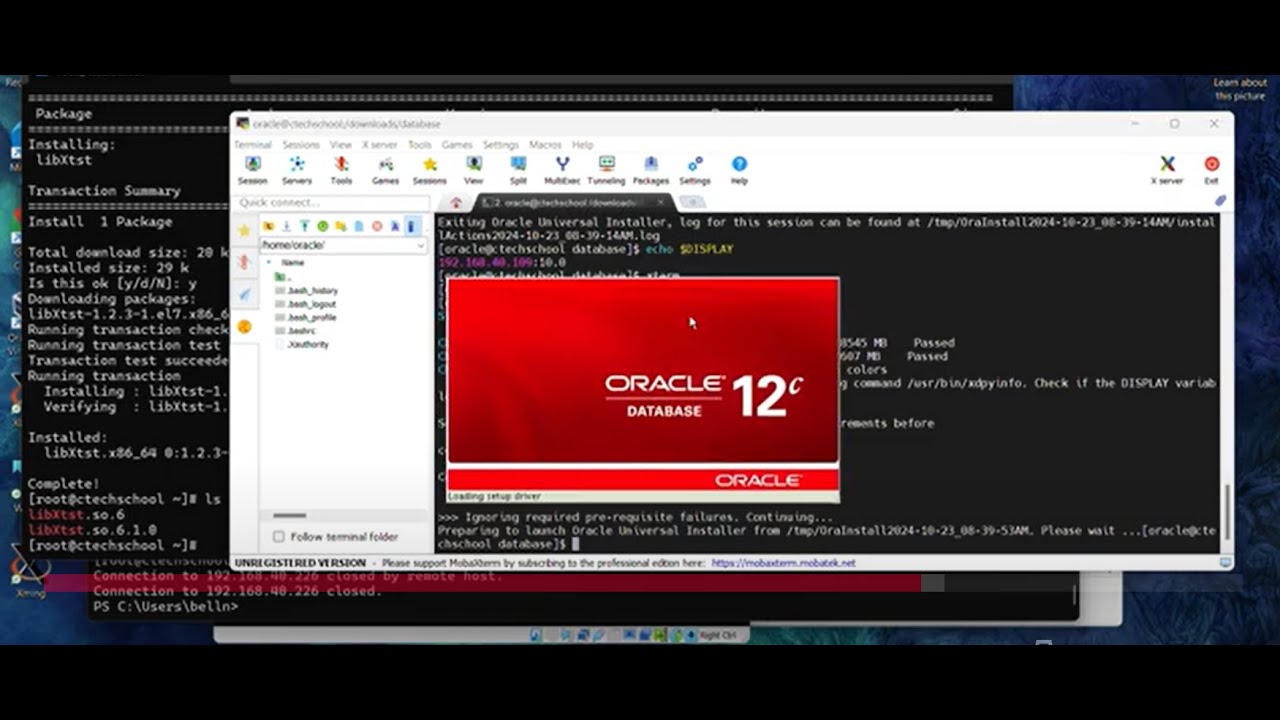The image size is (1280, 720).
Task: Click the MobaXterm terminal vertical scrollbar
Action: click(1226, 510)
